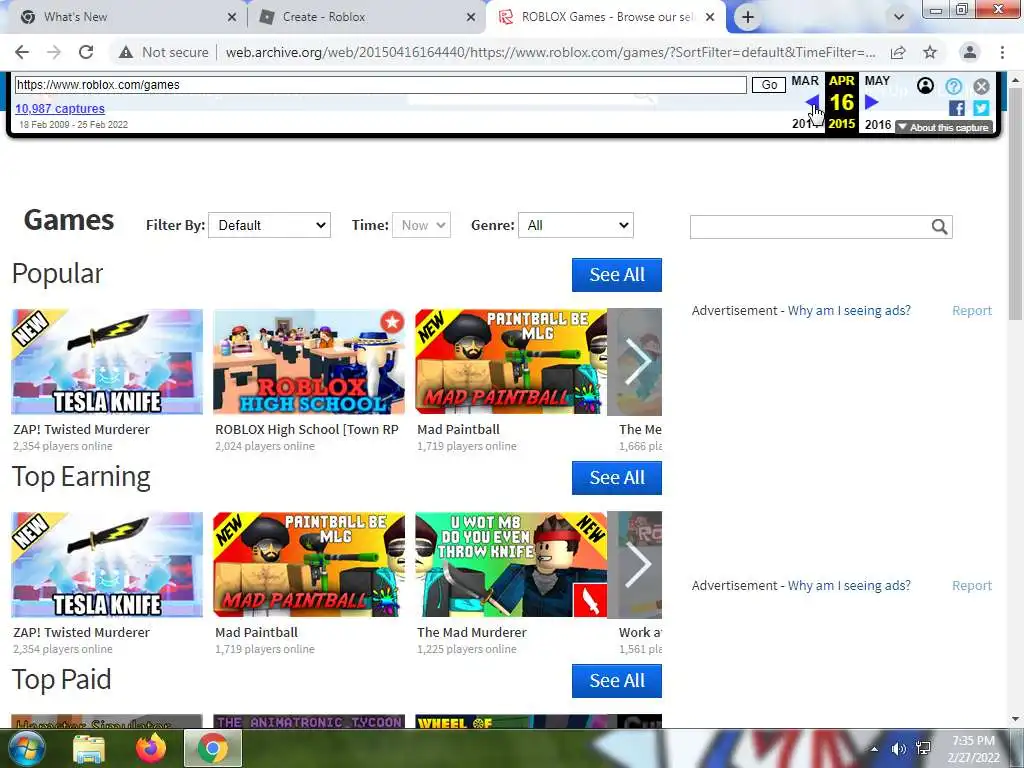Click the Not secure warning icon
Image resolution: width=1024 pixels, height=768 pixels.
[x=126, y=52]
